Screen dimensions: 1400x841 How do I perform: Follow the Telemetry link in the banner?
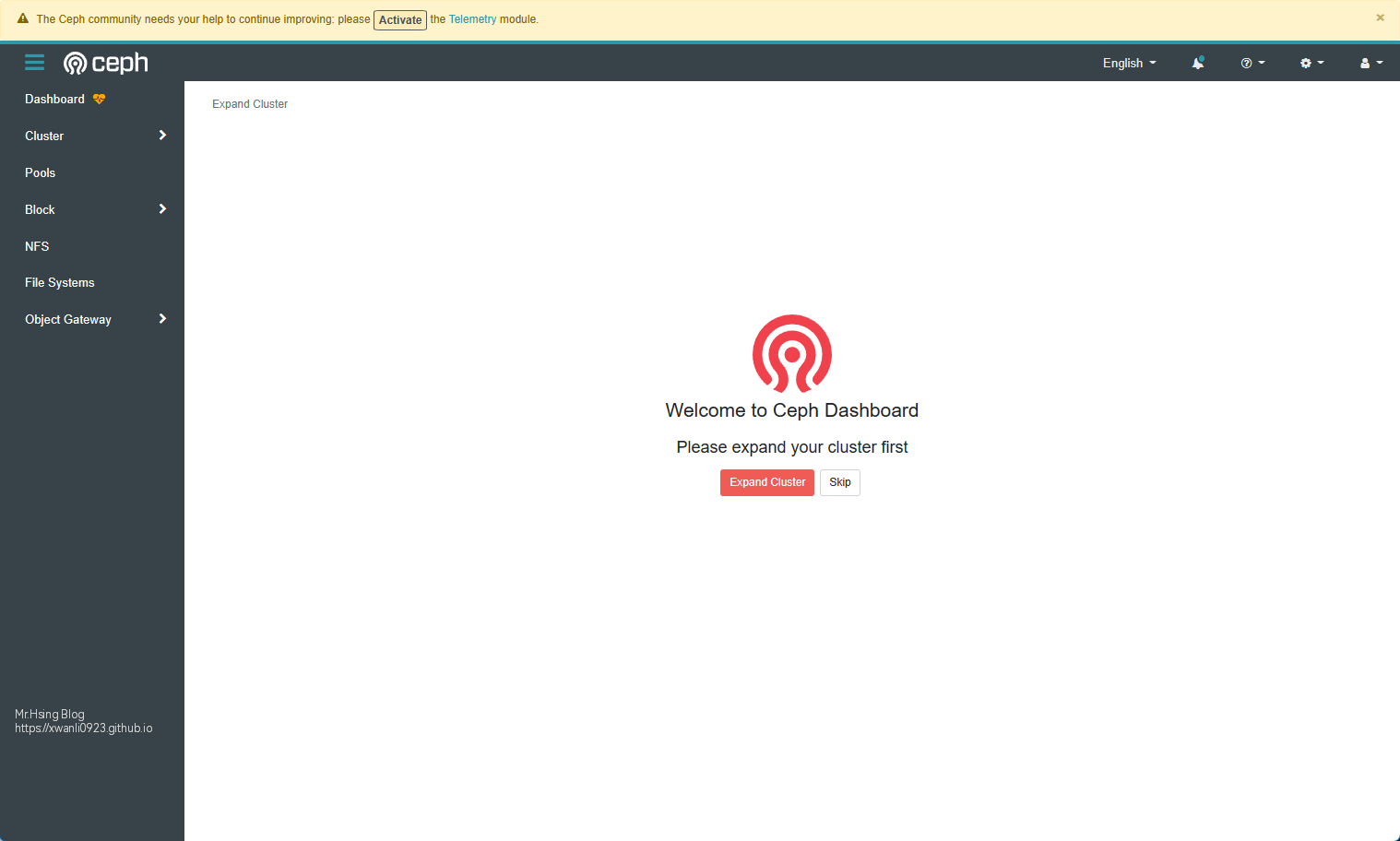click(472, 19)
